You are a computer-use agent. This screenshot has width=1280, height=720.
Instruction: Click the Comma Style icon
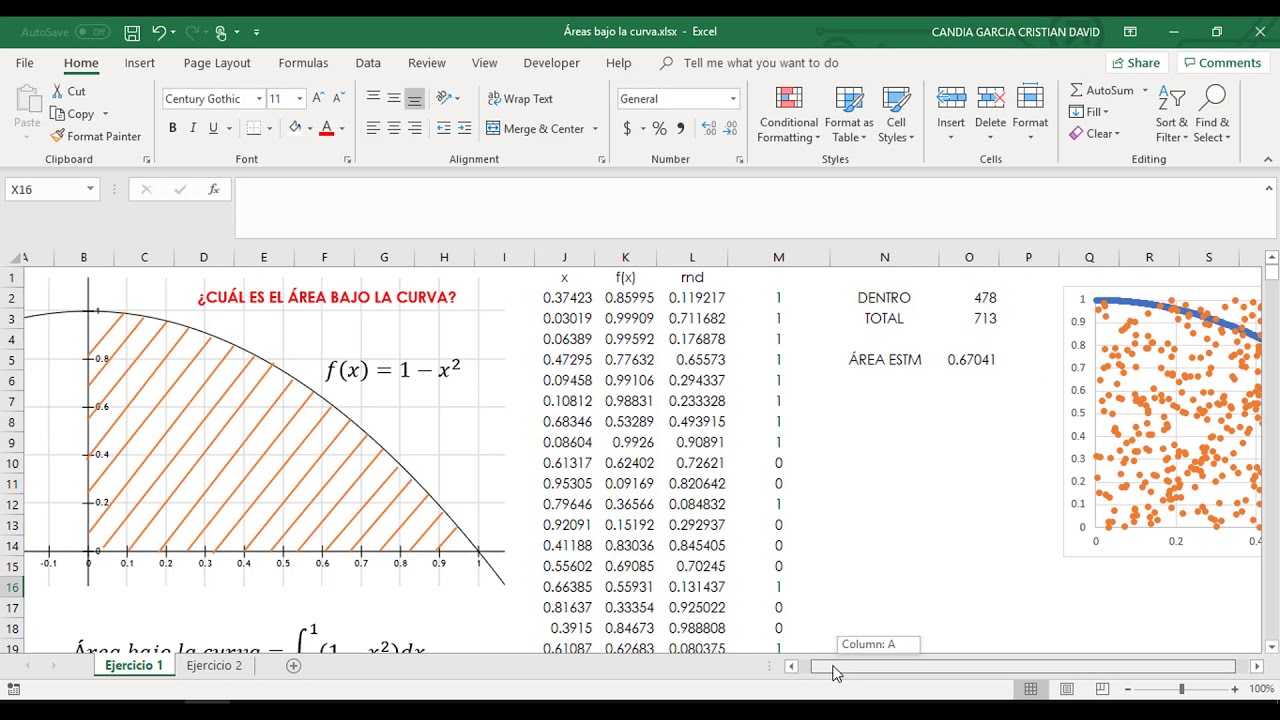point(681,128)
